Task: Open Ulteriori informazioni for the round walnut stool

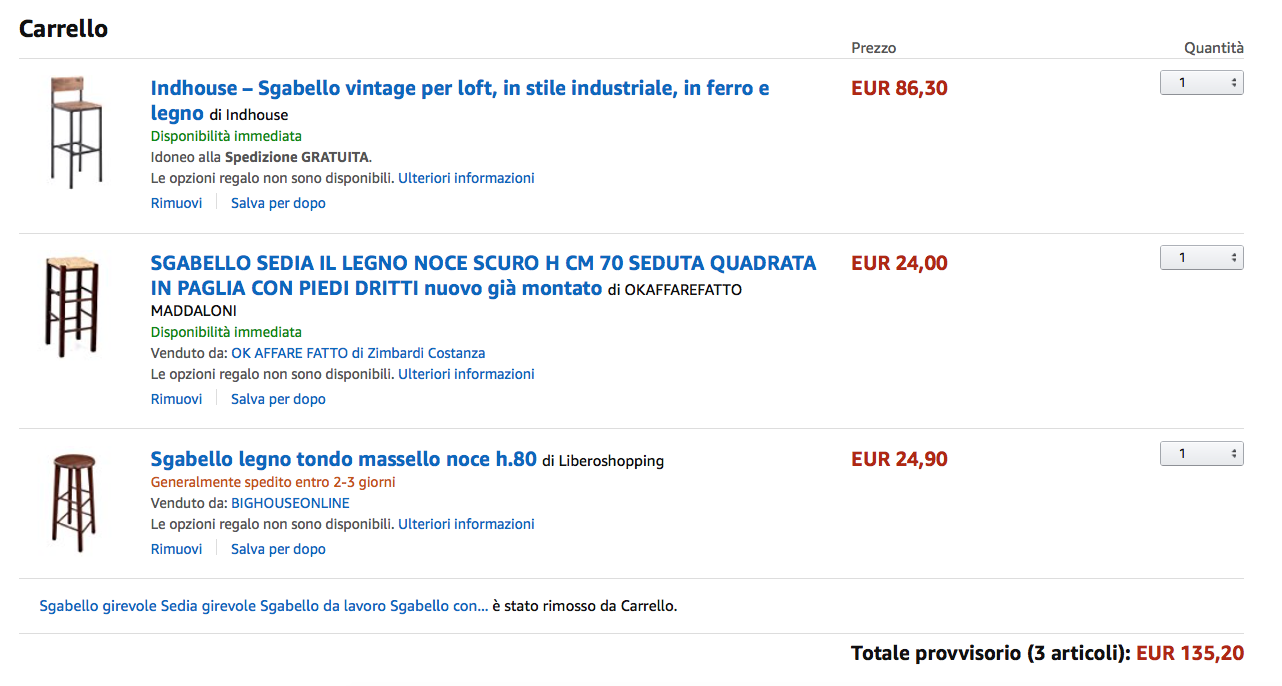Action: coord(466,524)
